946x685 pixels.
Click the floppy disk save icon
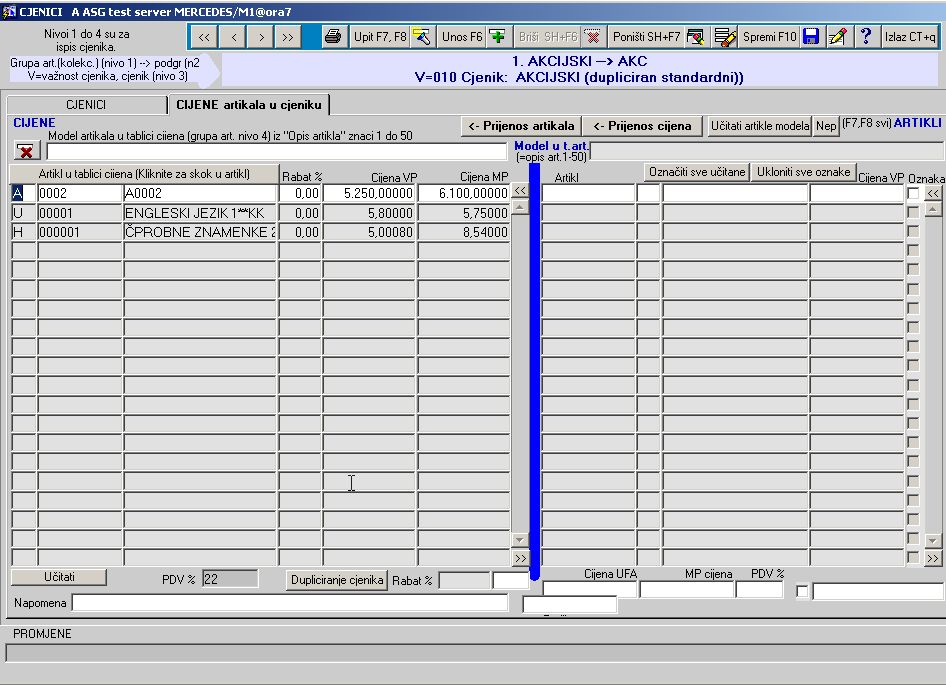click(811, 37)
